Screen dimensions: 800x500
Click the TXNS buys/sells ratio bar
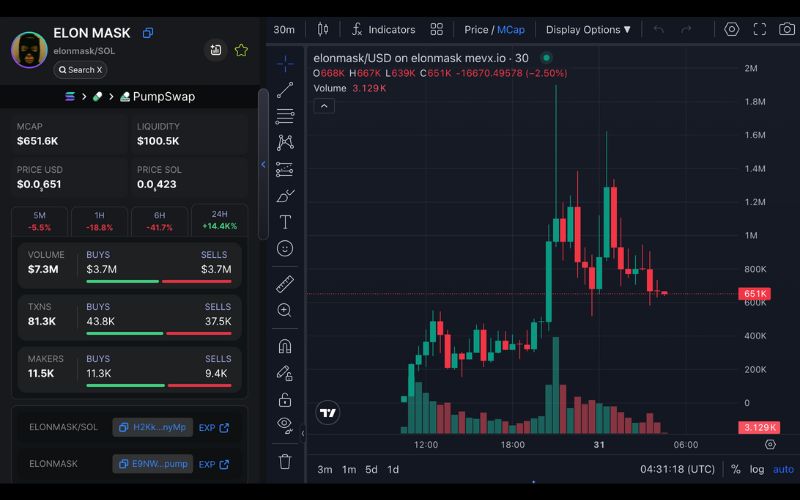coord(159,333)
